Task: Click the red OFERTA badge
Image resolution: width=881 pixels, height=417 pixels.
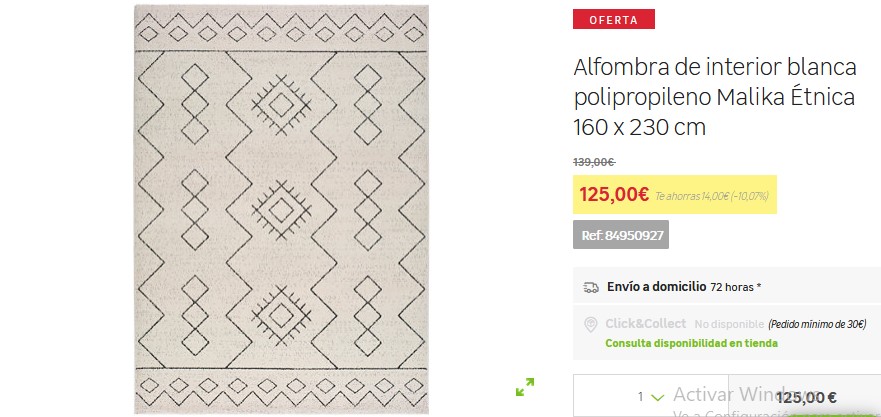Action: 613,19
